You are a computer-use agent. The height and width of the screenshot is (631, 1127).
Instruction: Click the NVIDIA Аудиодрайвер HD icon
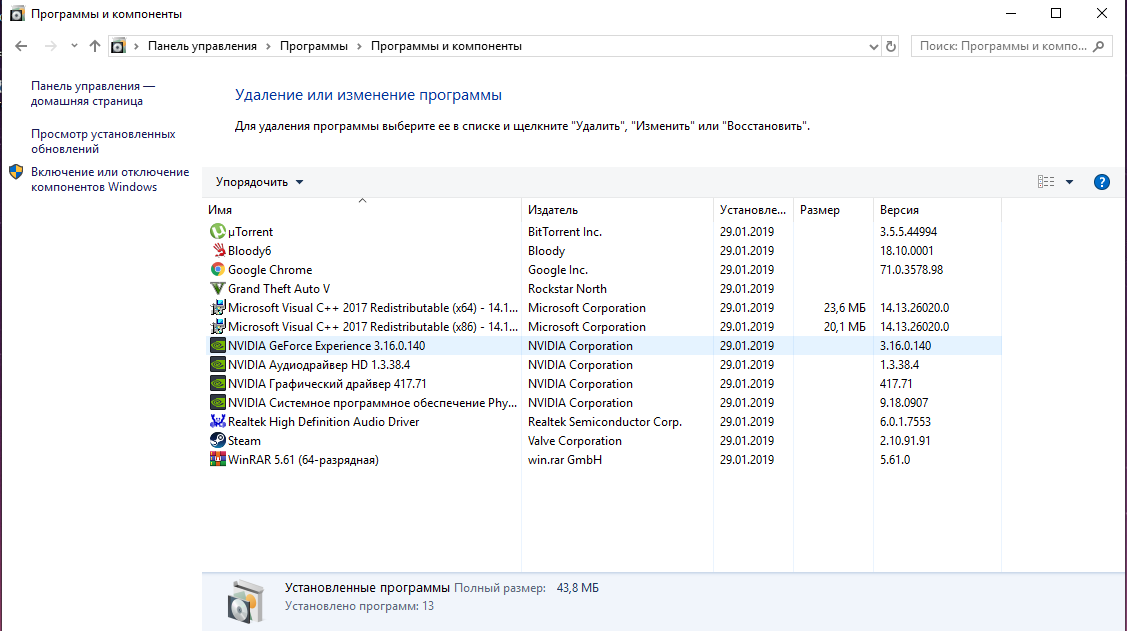217,364
